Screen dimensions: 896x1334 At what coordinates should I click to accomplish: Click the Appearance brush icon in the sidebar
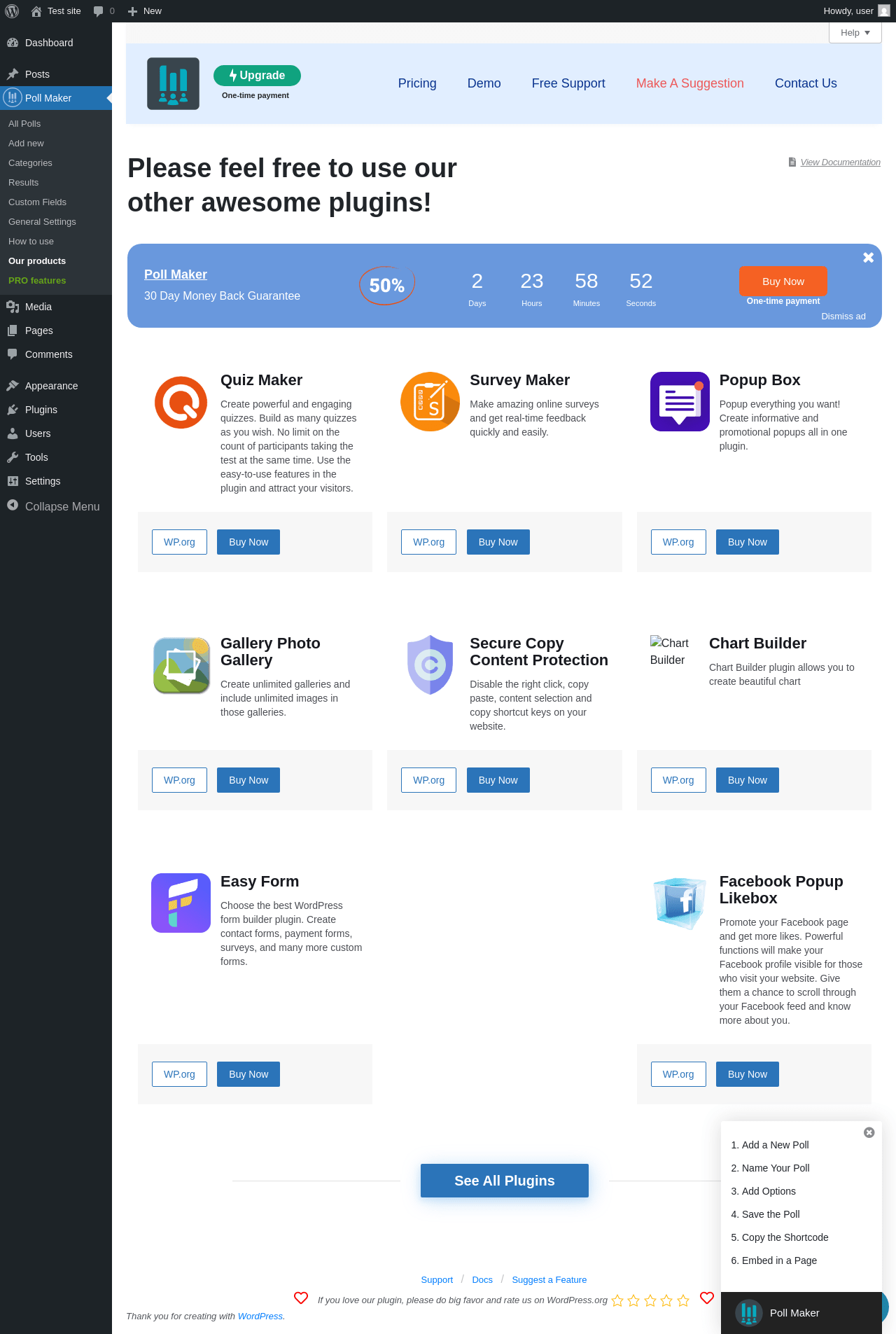point(13,386)
